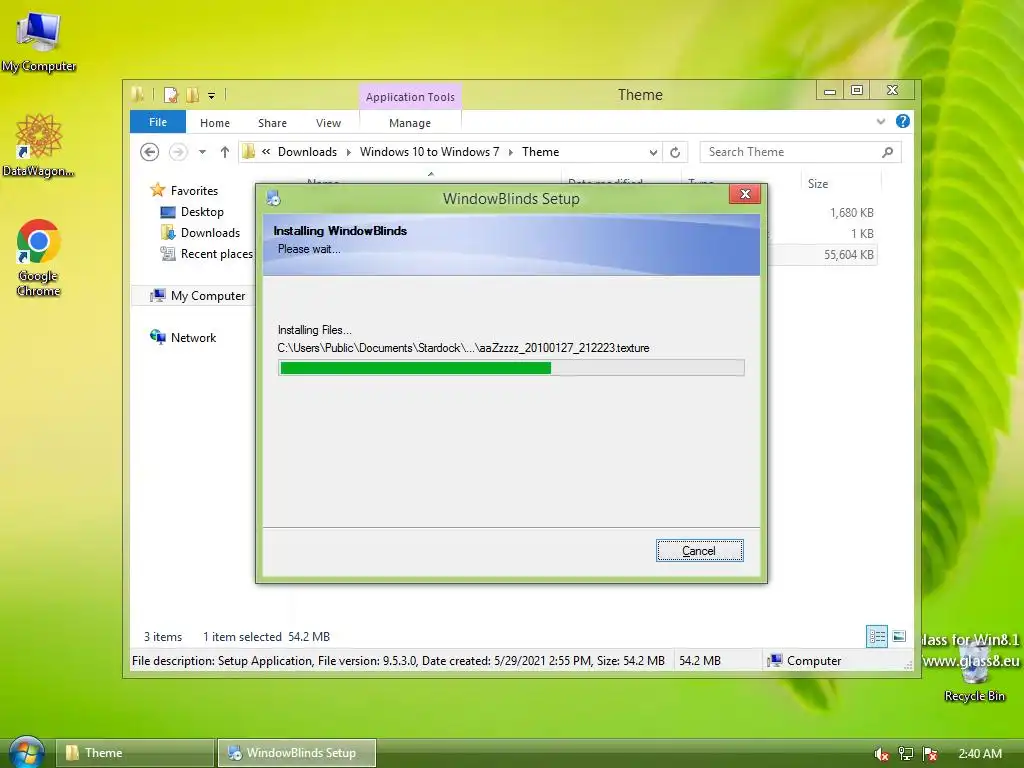
Task: Sort by Size column header
Action: [841, 184]
